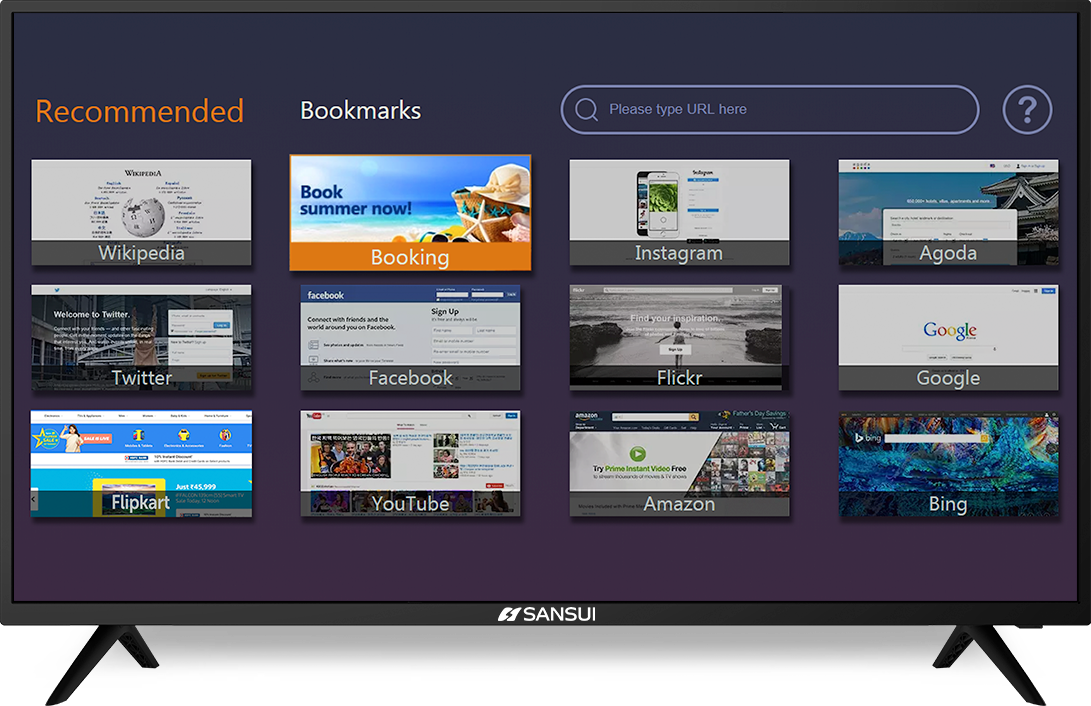Open the Google tile
Screen dimensions: 1091x706
point(948,337)
